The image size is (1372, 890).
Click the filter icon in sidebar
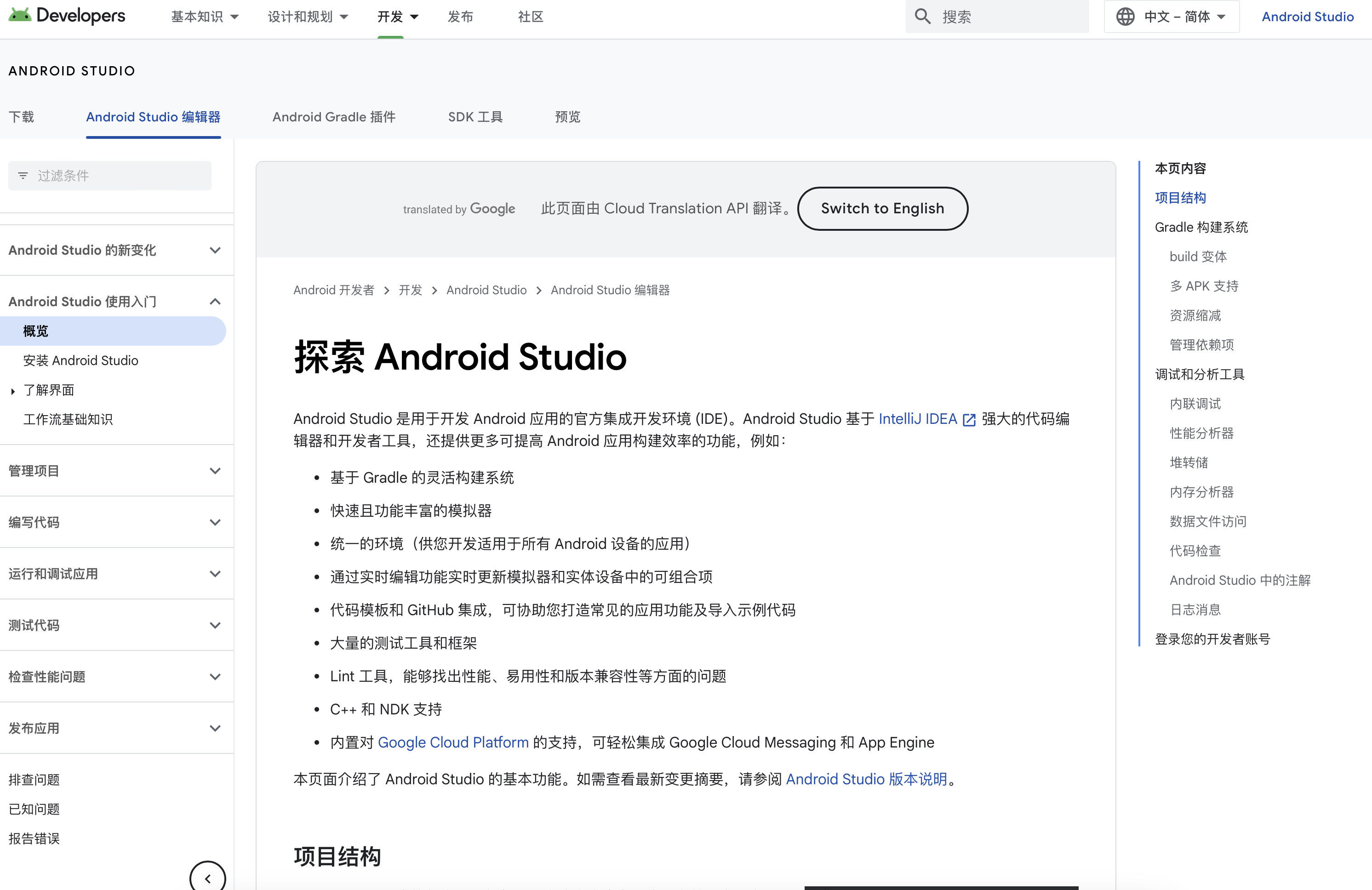pyautogui.click(x=23, y=175)
